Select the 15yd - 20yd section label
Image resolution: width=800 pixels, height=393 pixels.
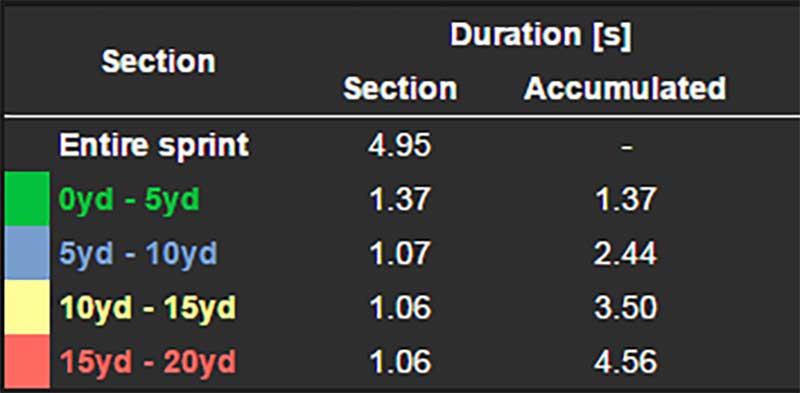point(148,362)
